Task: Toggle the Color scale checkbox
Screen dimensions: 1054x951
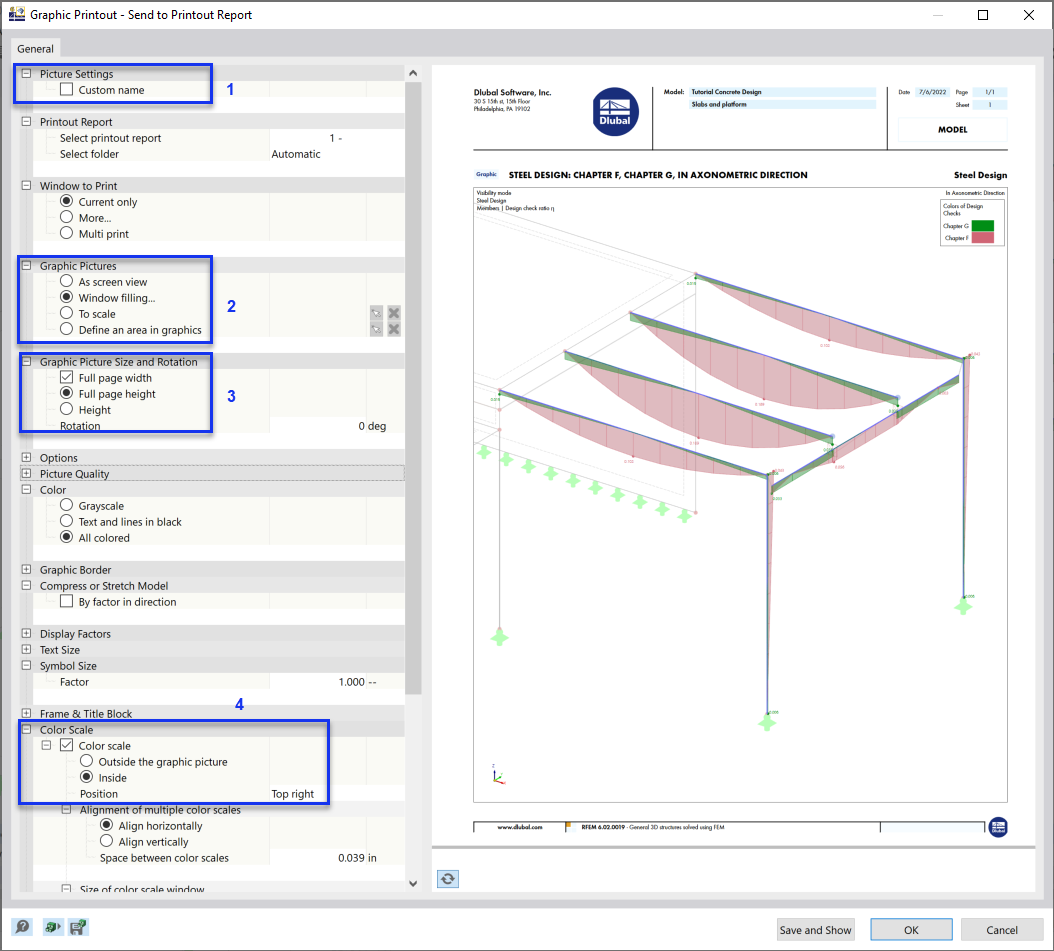Action: tap(67, 745)
